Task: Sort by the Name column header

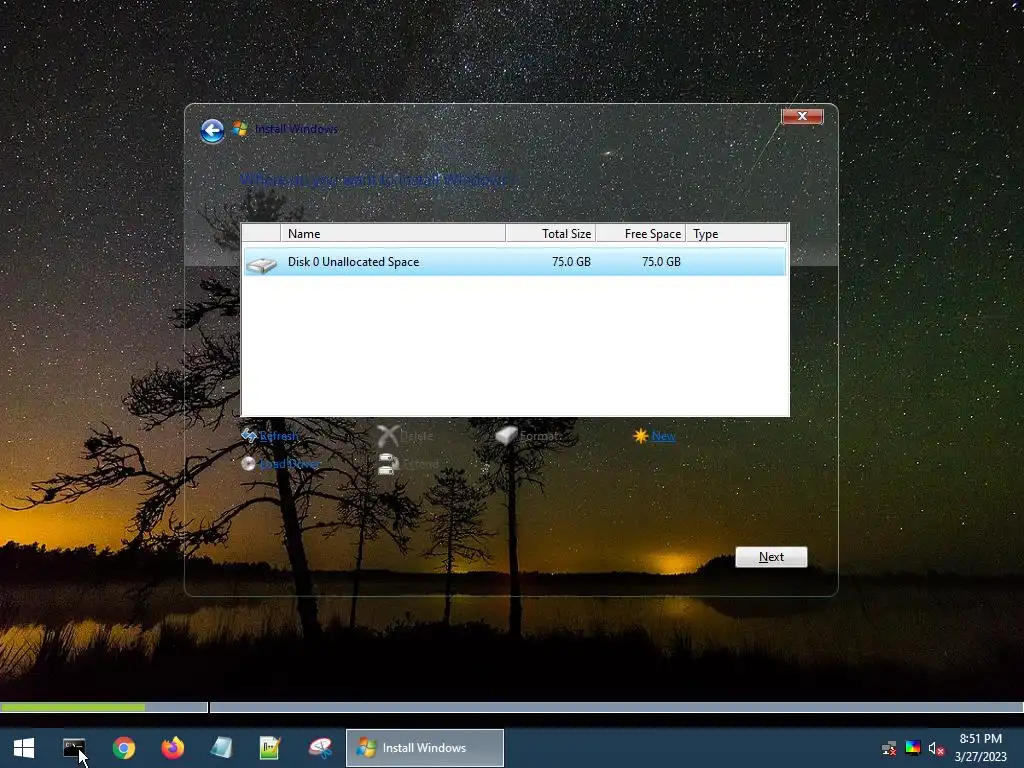Action: pyautogui.click(x=392, y=233)
